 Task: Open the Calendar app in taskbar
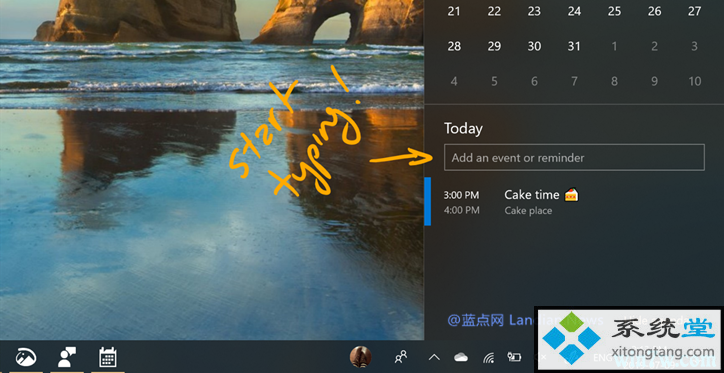click(x=107, y=357)
